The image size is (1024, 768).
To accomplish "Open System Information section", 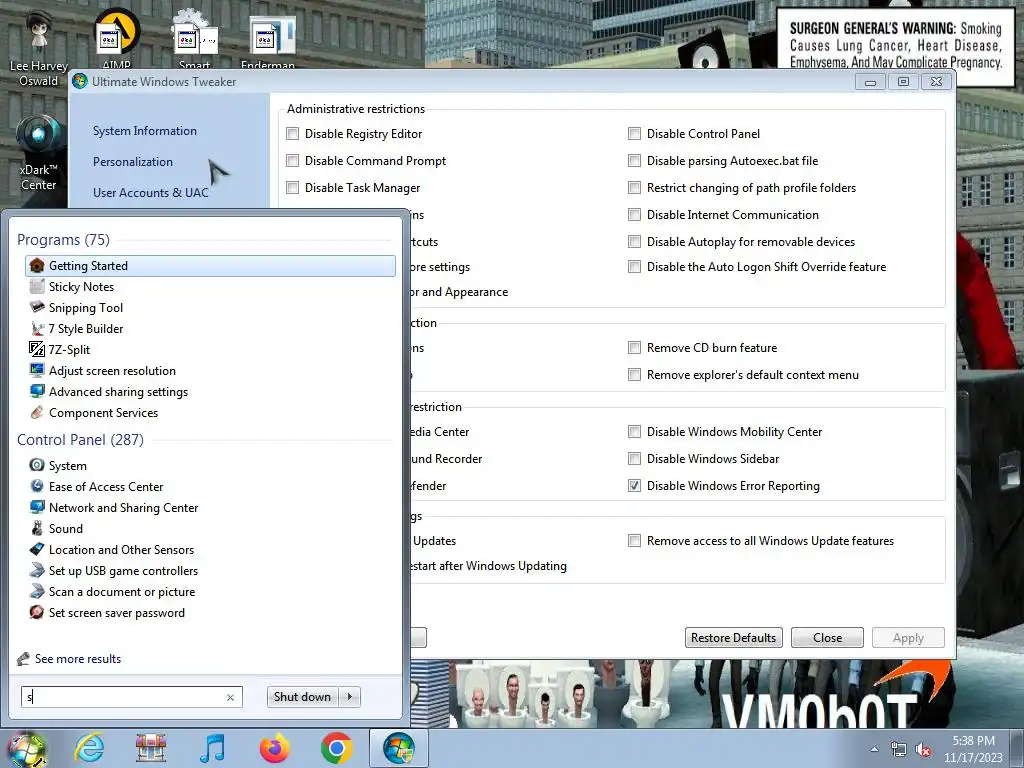I will click(145, 131).
